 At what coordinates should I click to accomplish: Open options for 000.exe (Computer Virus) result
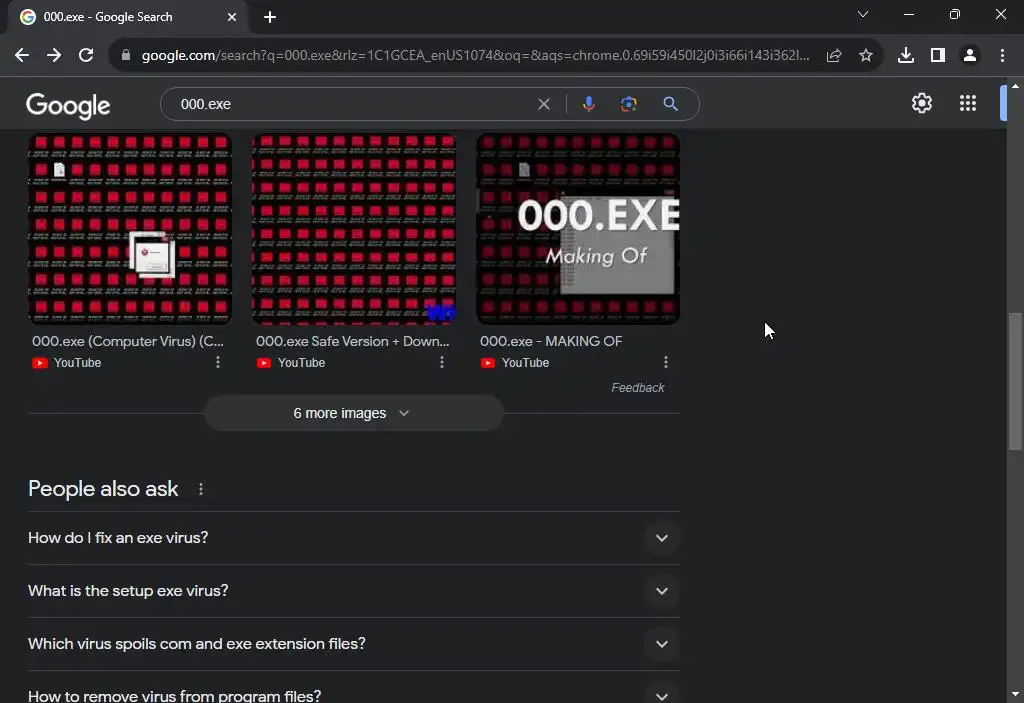(x=217, y=362)
